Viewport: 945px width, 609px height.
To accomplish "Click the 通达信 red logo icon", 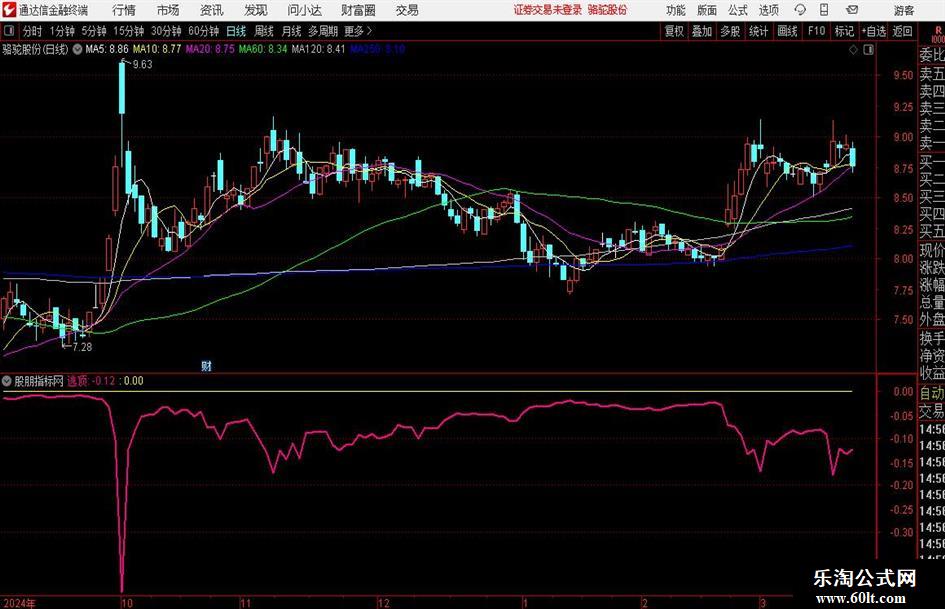I will click(x=8, y=10).
